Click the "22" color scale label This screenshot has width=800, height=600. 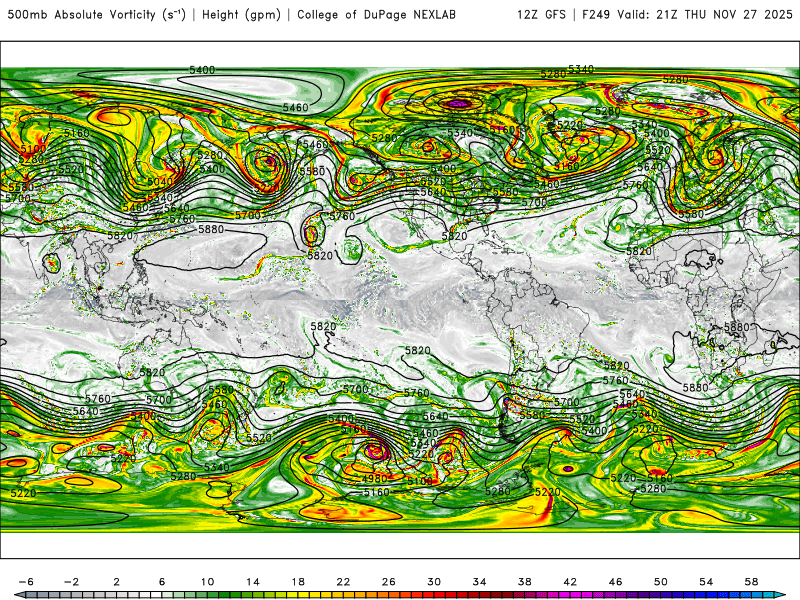(343, 582)
